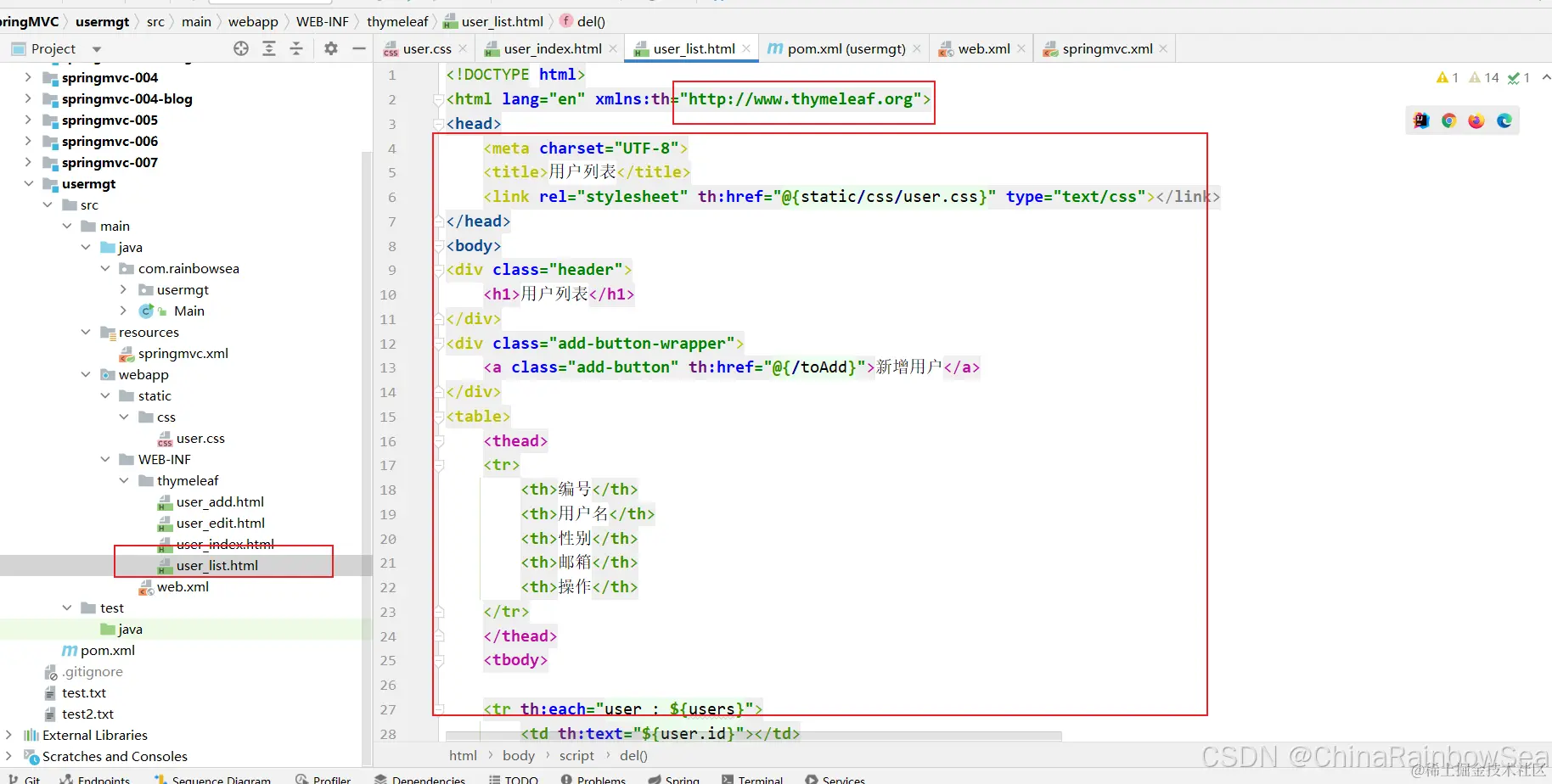Click the editor horizontal scrollbar

pyautogui.click(x=754, y=736)
